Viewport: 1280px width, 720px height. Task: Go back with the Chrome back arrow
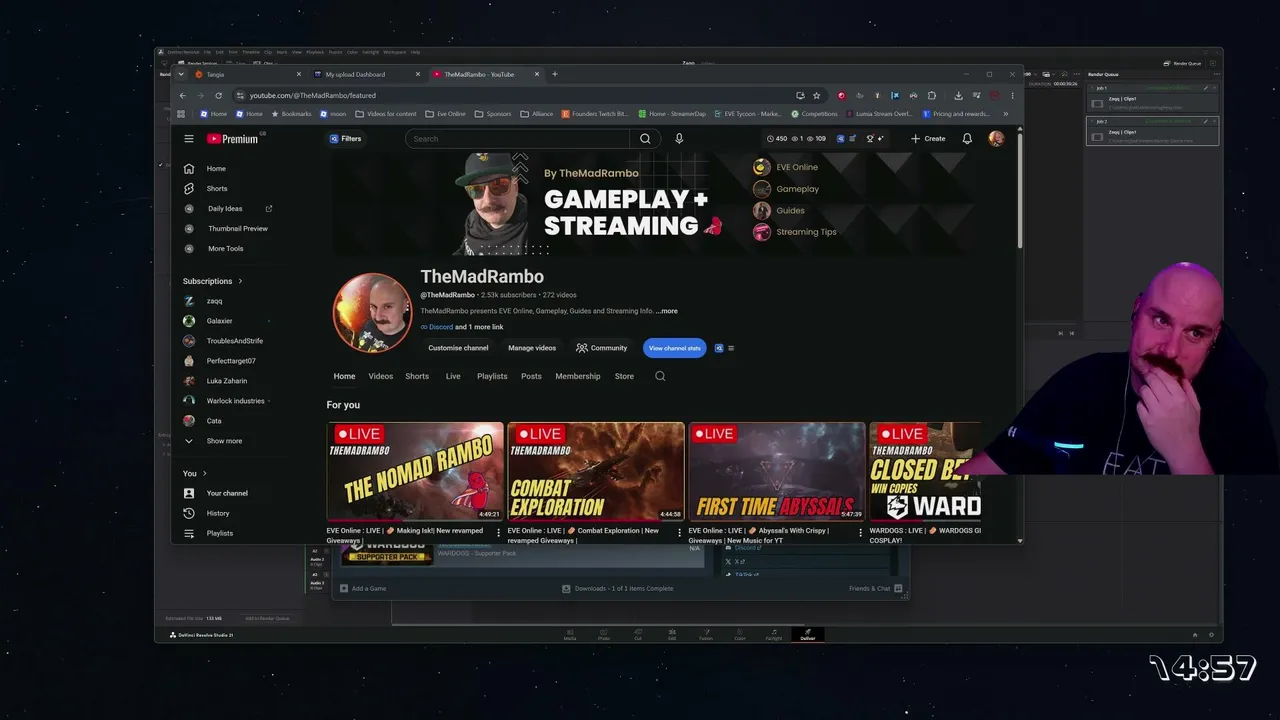click(182, 95)
